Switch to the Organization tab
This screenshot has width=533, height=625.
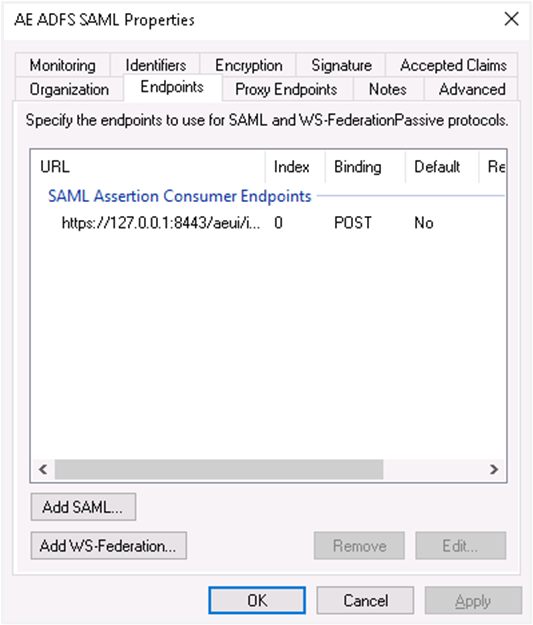click(69, 89)
